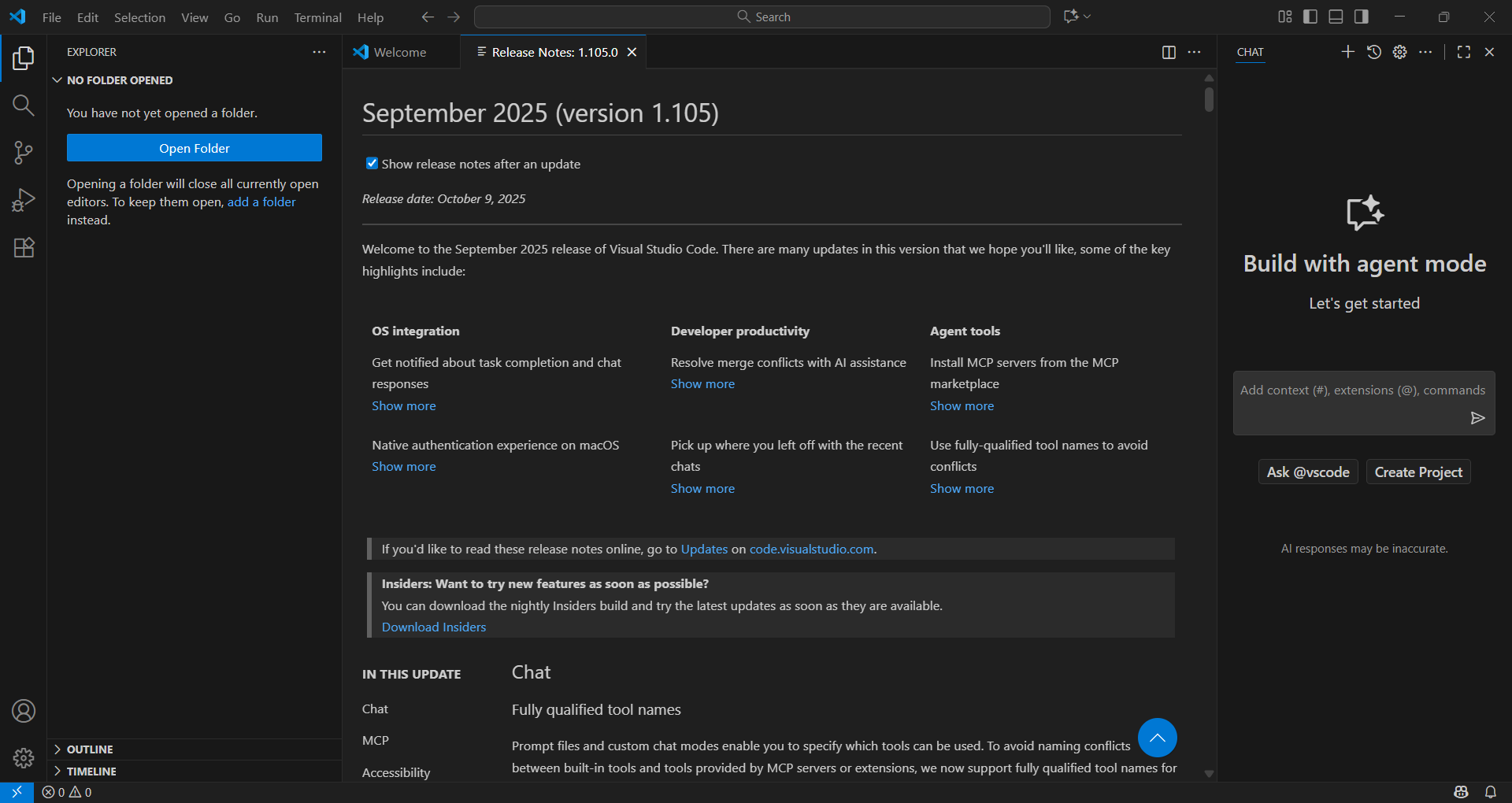Open the Source Control view
Viewport: 1512px width, 803px height.
click(x=24, y=153)
